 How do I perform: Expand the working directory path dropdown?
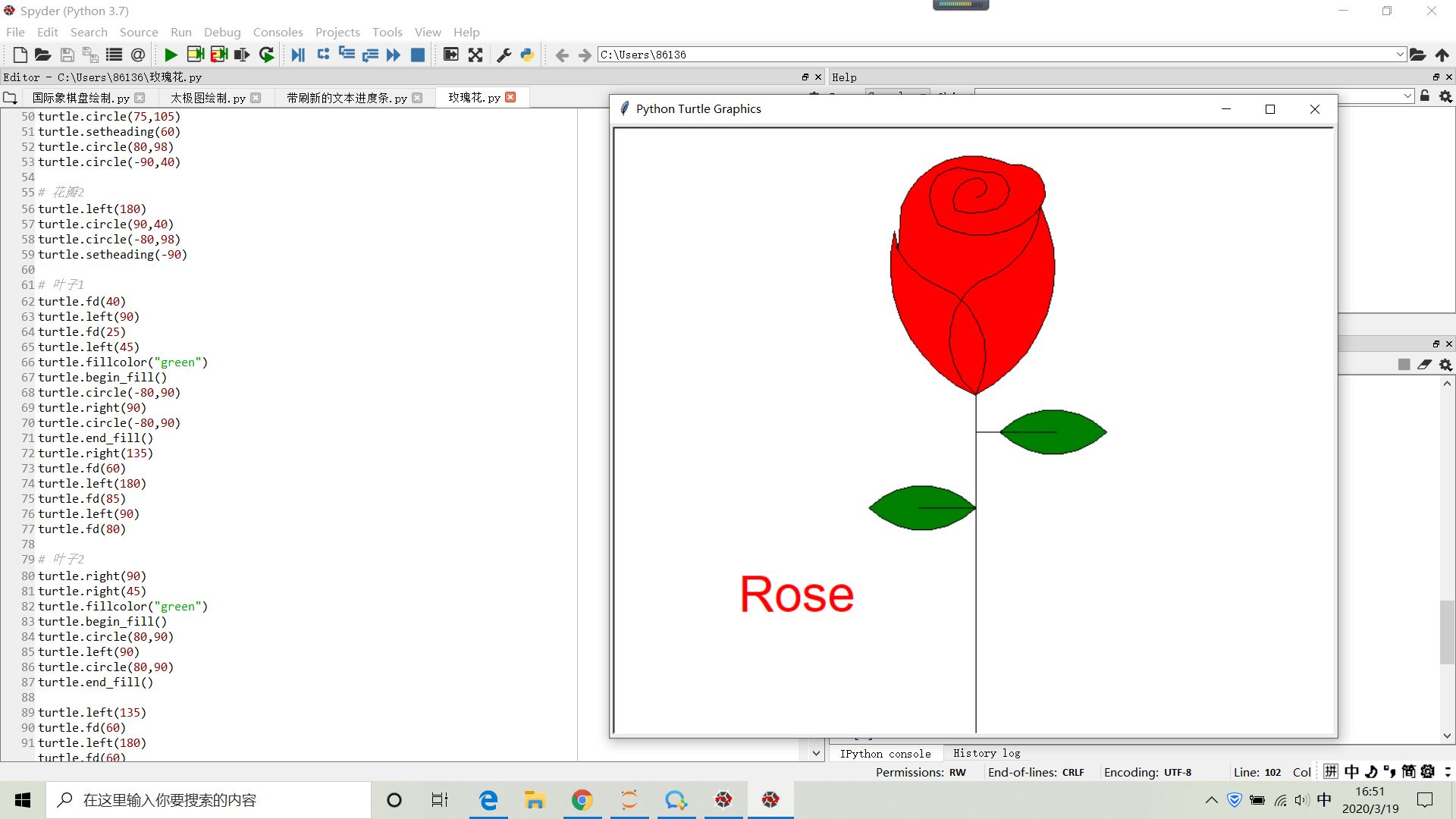click(x=1400, y=55)
